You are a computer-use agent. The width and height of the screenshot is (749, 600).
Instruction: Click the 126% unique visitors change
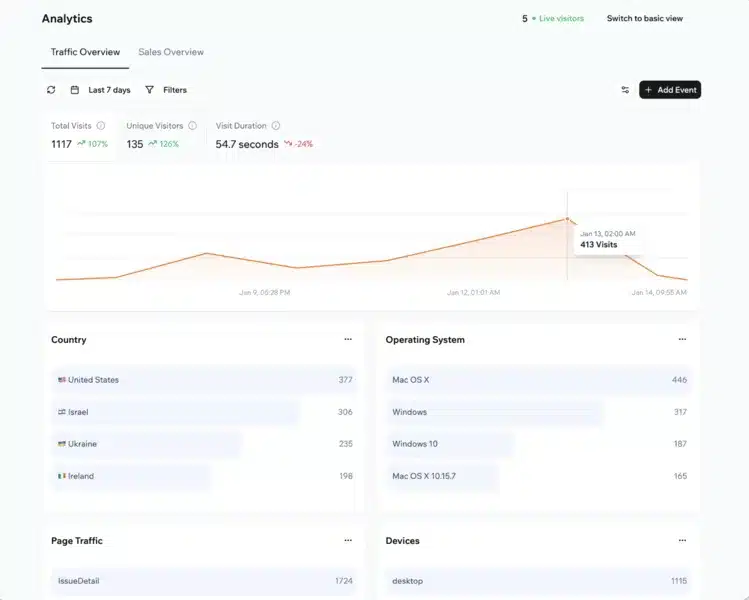pos(163,144)
